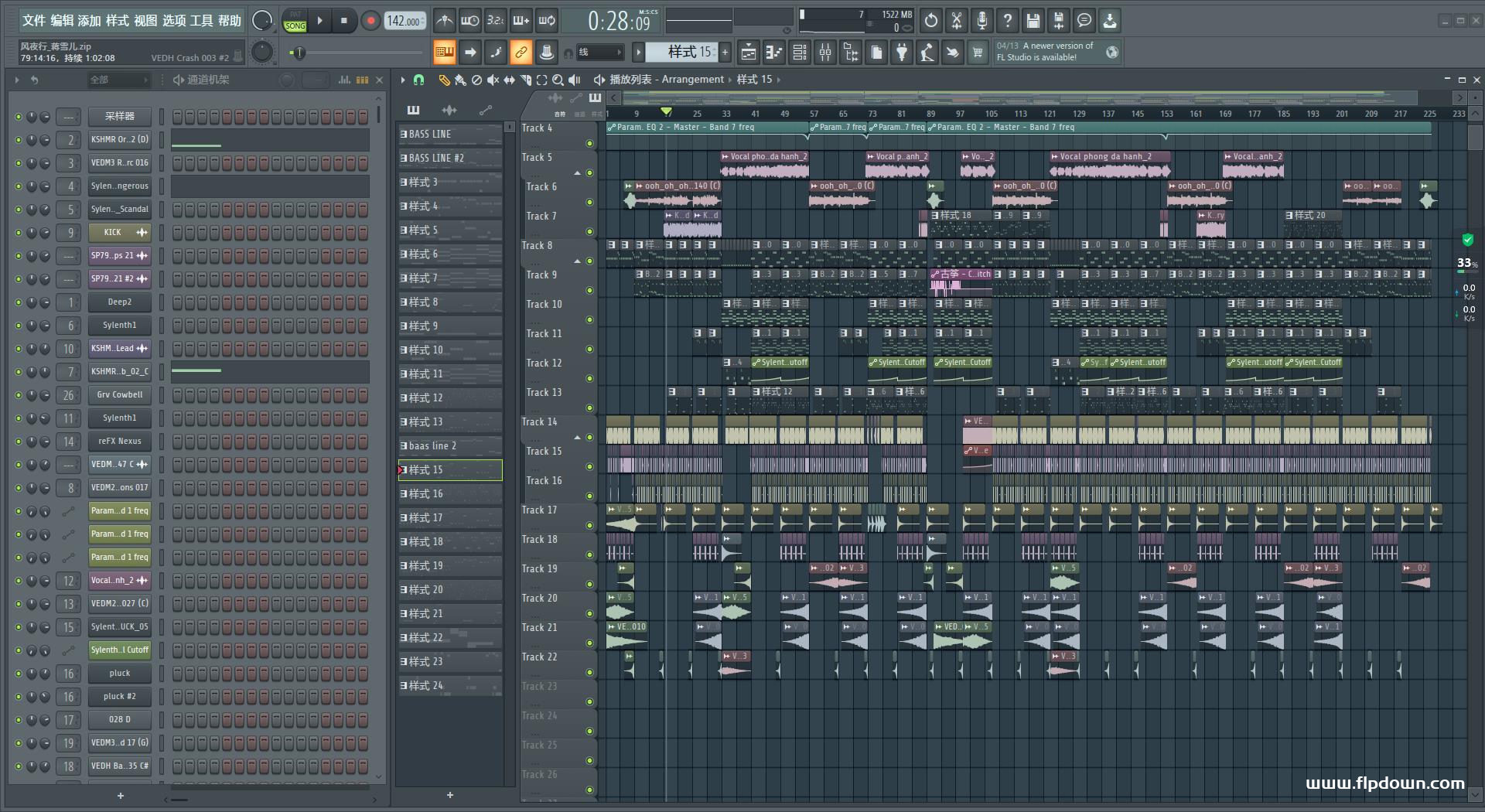Open the 编辑 (Edit) menu
1485x812 pixels.
pos(62,21)
